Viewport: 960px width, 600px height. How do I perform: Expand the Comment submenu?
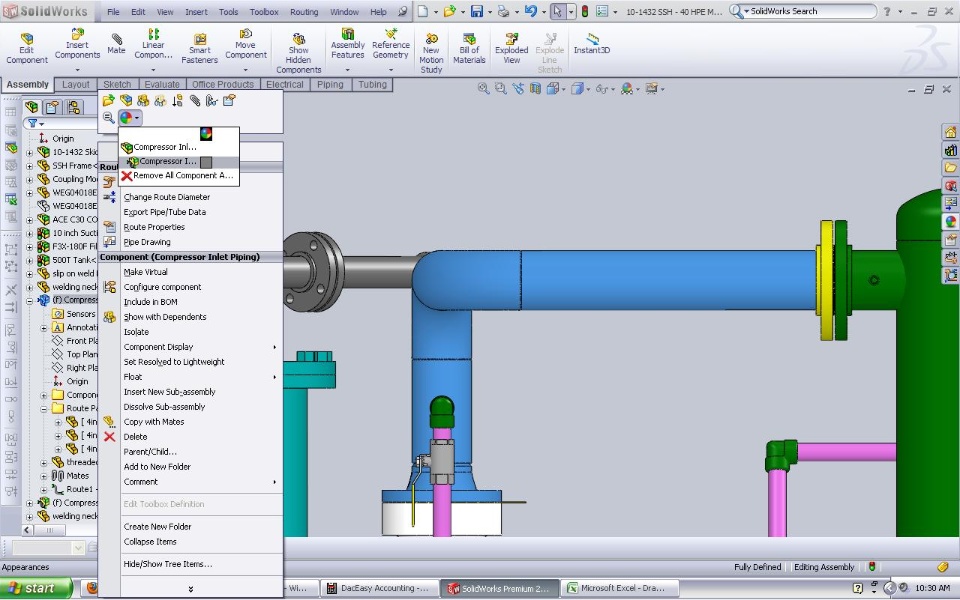click(x=274, y=482)
